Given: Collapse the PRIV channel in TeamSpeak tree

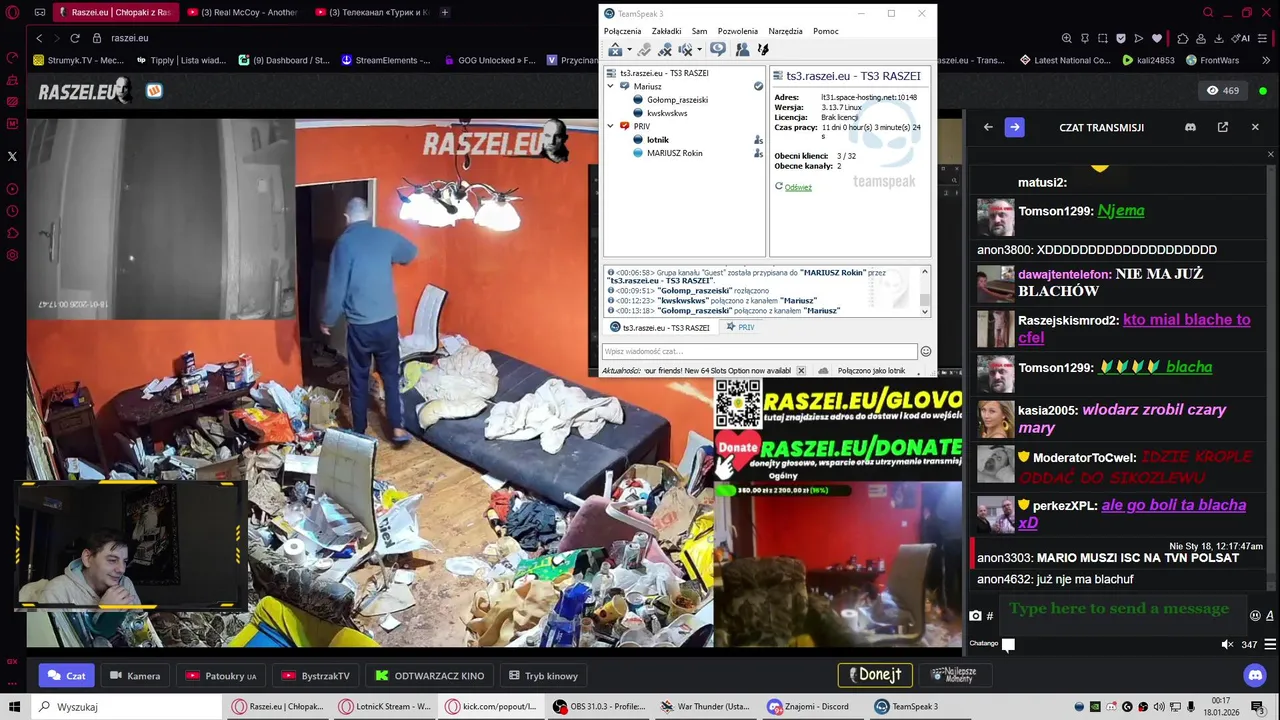Looking at the screenshot, I should click(611, 126).
